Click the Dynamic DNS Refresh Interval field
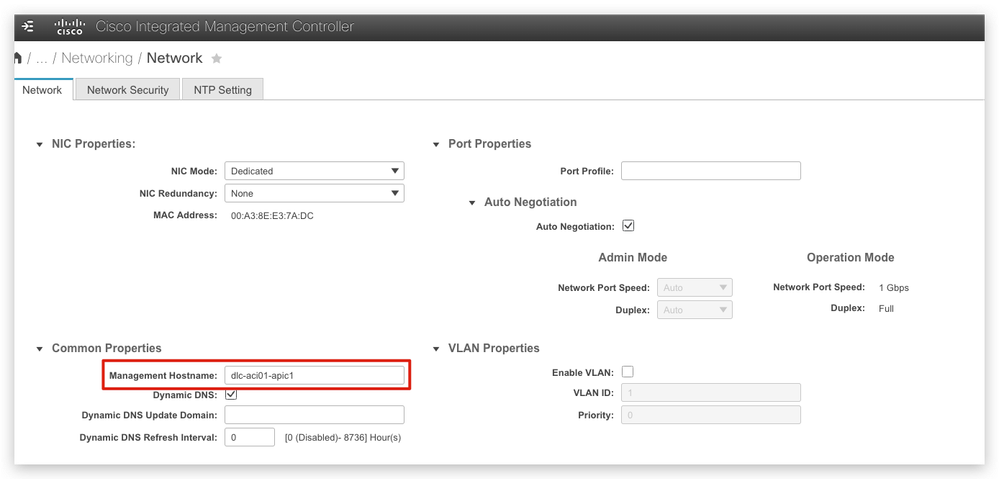 click(x=250, y=438)
